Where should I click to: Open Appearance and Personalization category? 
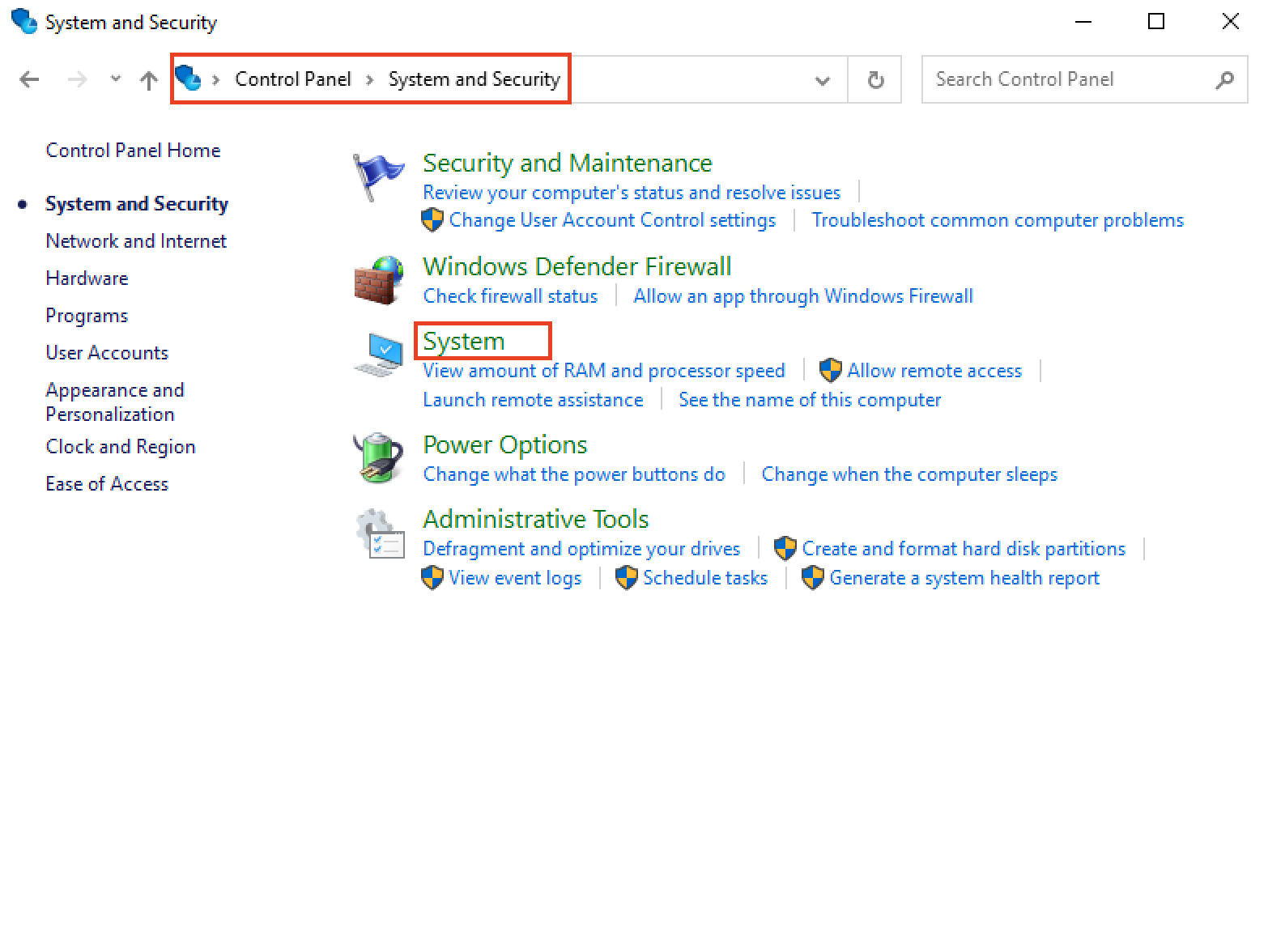click(x=115, y=402)
